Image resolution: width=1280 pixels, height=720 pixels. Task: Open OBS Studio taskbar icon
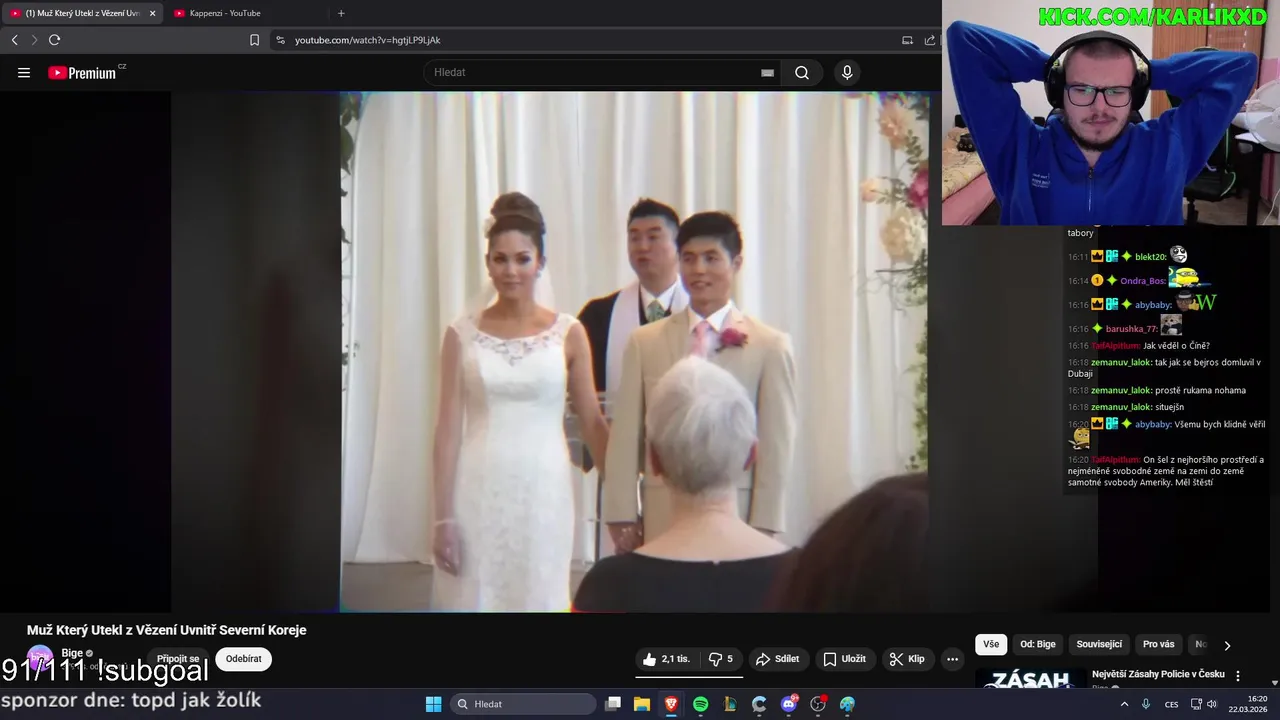click(x=818, y=704)
